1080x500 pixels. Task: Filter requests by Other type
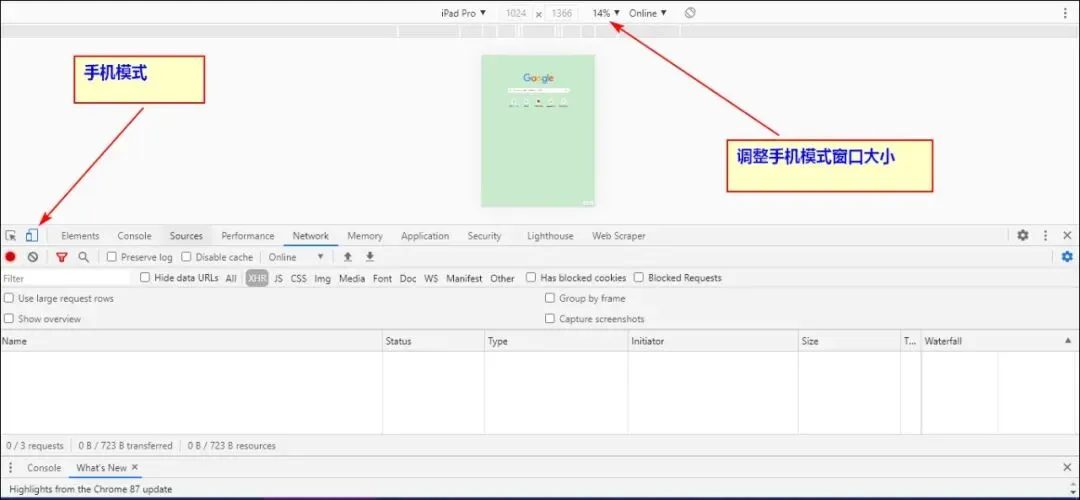[x=502, y=278]
